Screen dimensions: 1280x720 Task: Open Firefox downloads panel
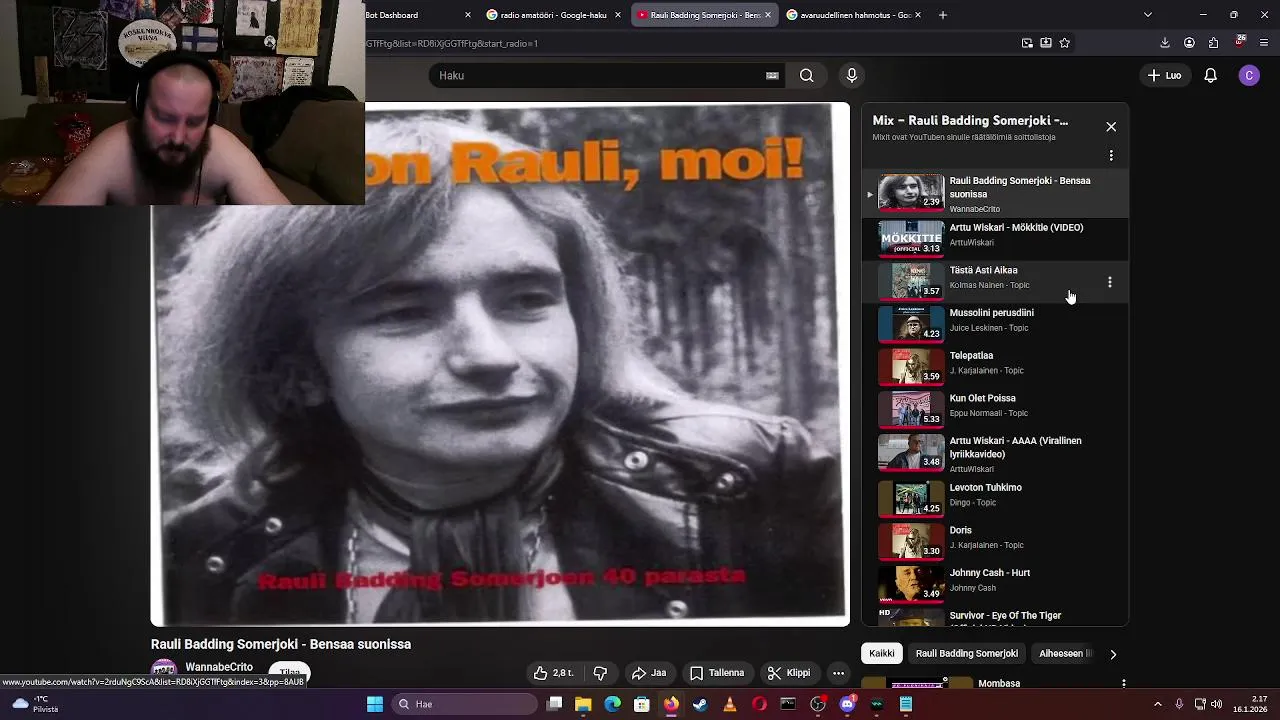tap(1165, 43)
